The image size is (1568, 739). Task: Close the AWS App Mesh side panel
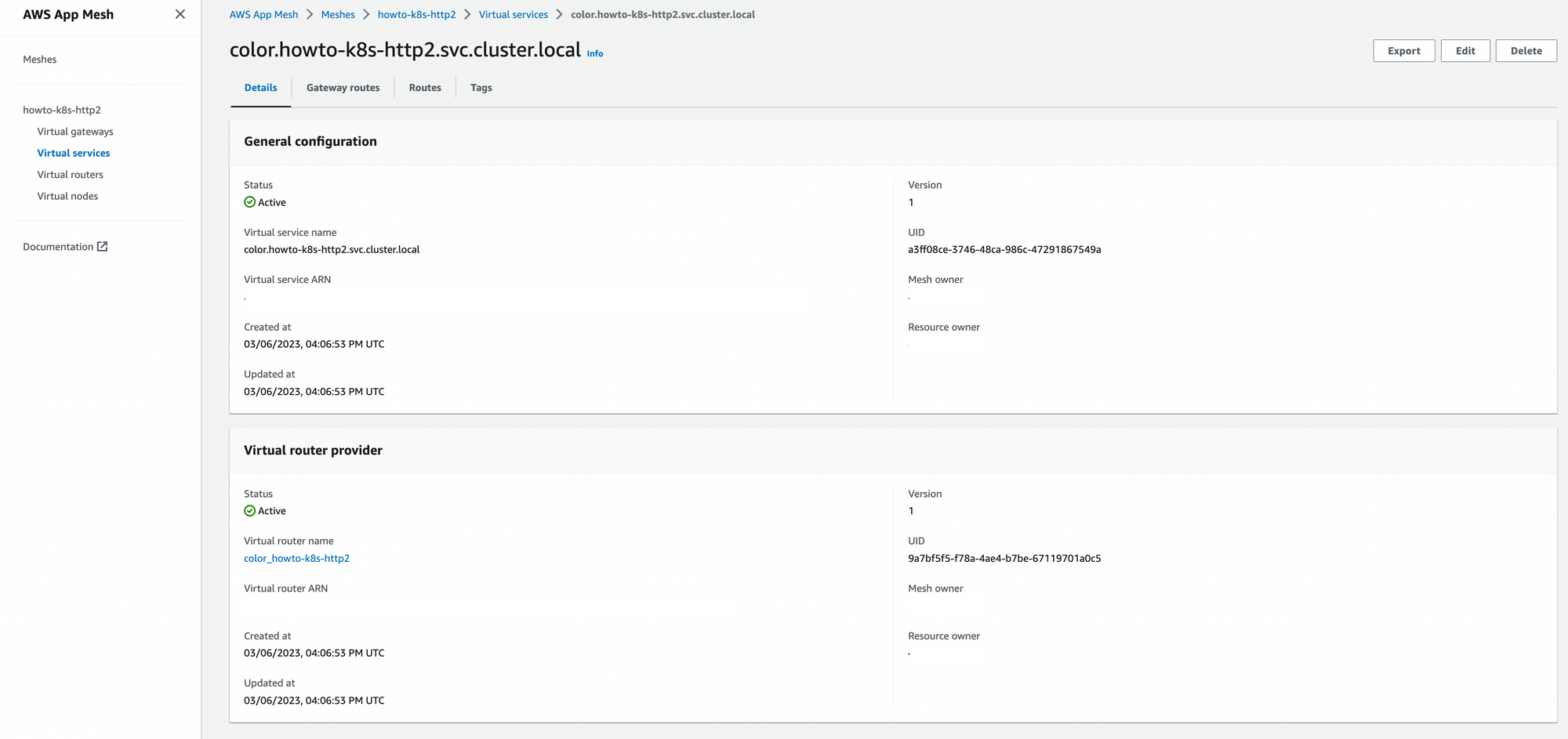180,14
